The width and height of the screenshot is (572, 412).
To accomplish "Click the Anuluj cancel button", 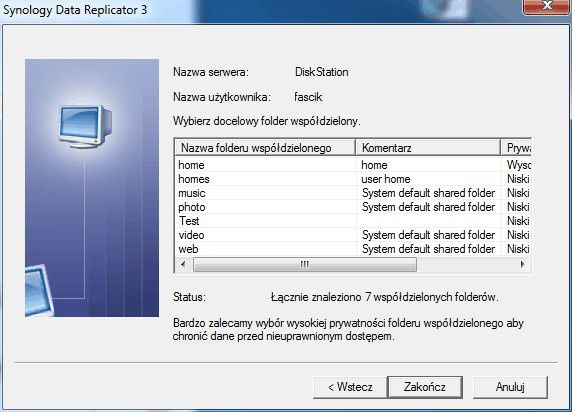I will click(x=510, y=387).
